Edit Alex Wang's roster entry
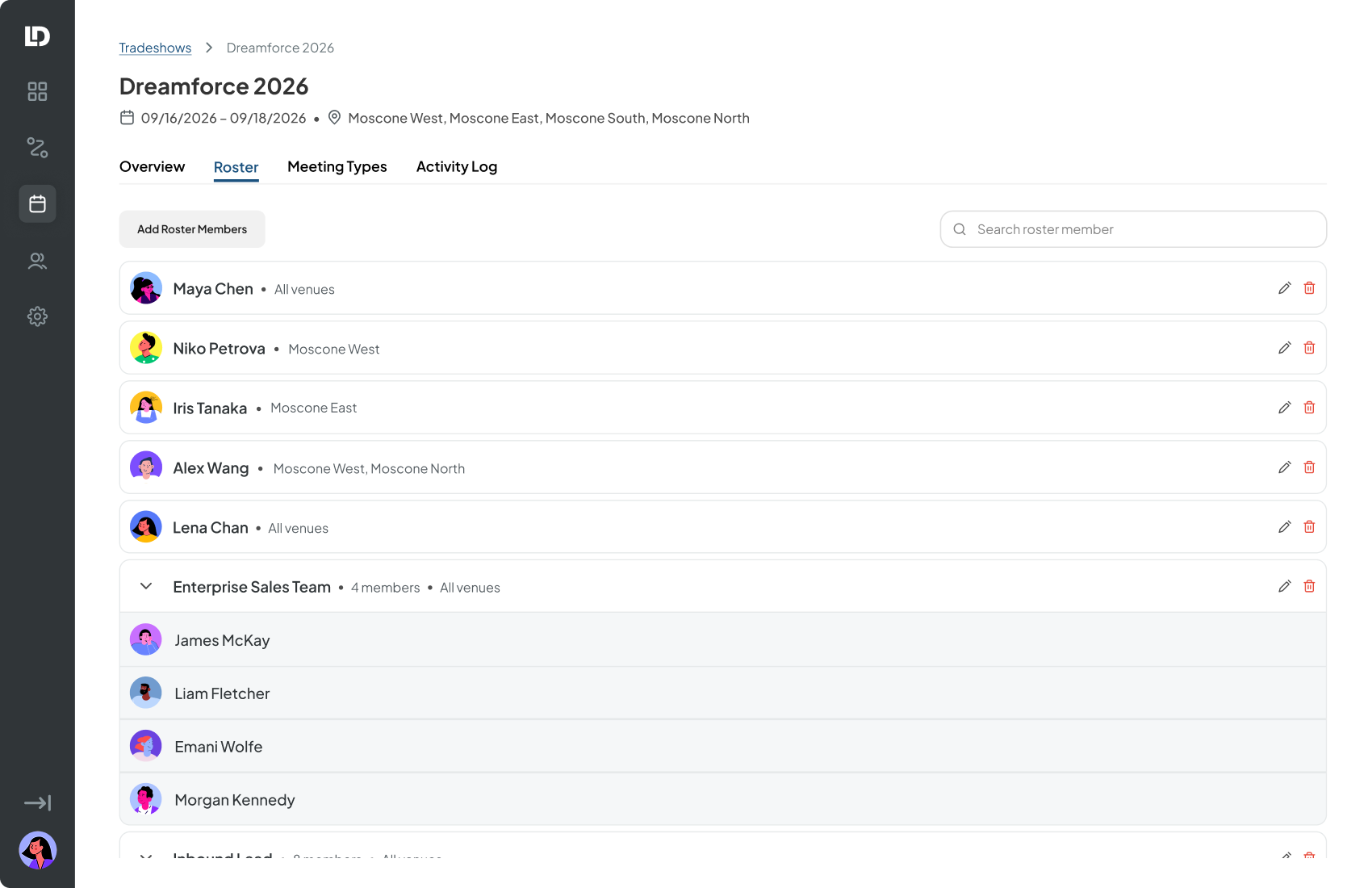The image size is (1372, 888). [1285, 467]
